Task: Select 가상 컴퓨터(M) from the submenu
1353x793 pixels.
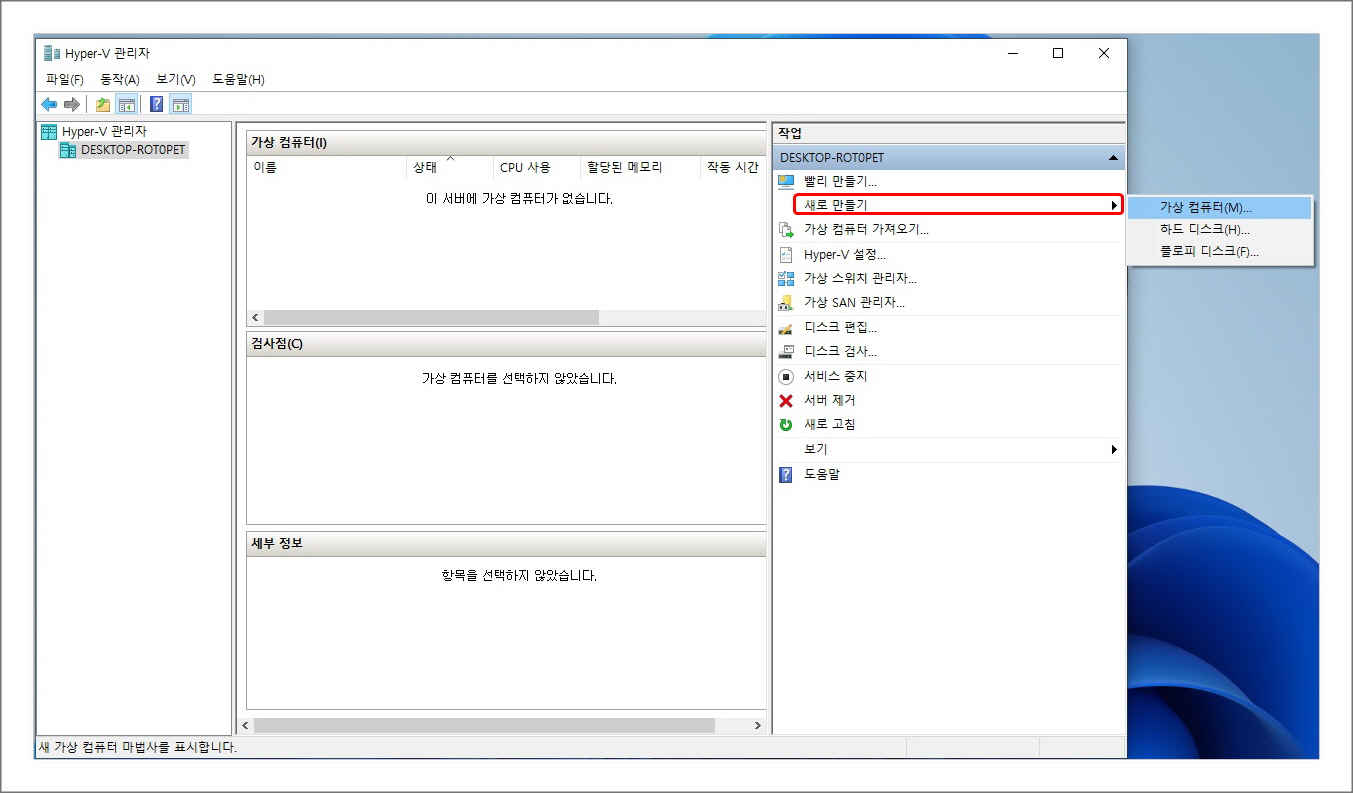Action: pyautogui.click(x=1207, y=207)
